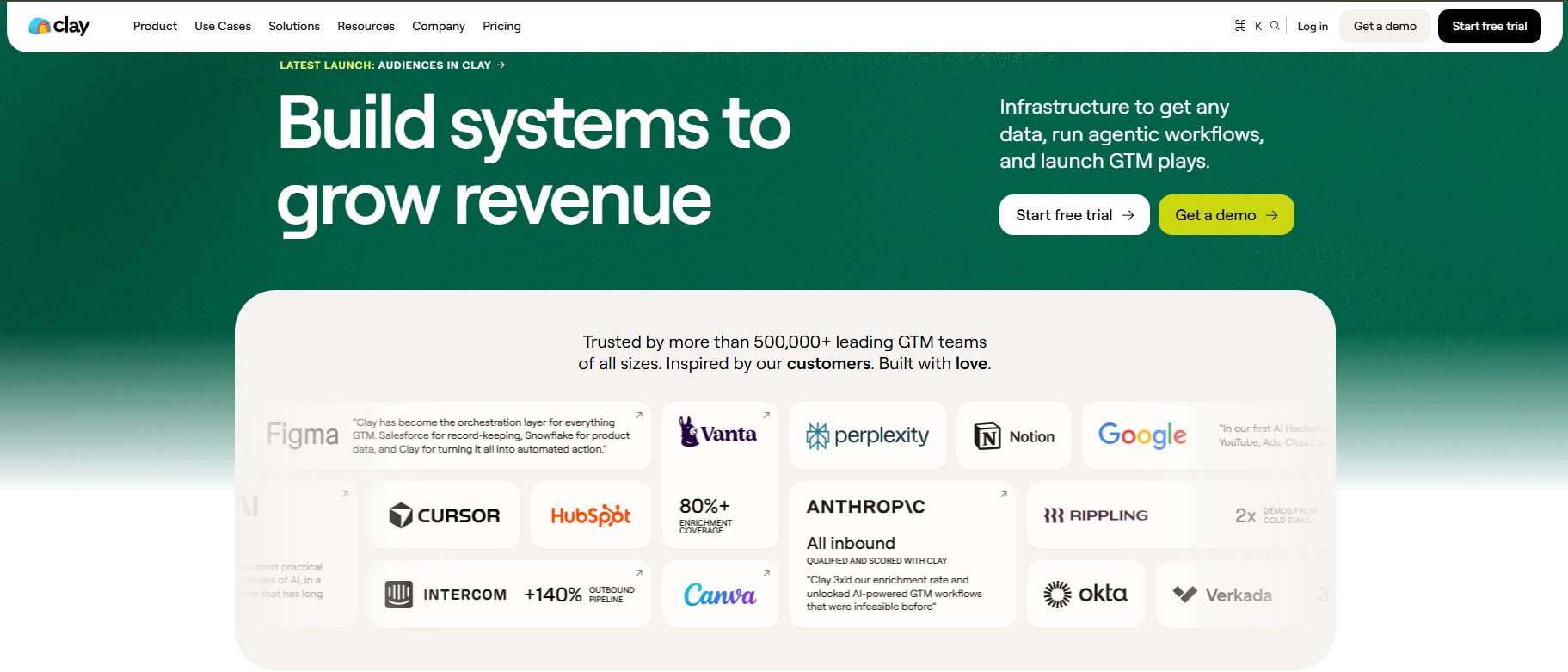Click the Clay logo in the header
Image resolution: width=1568 pixels, height=672 pixels.
pyautogui.click(x=58, y=26)
